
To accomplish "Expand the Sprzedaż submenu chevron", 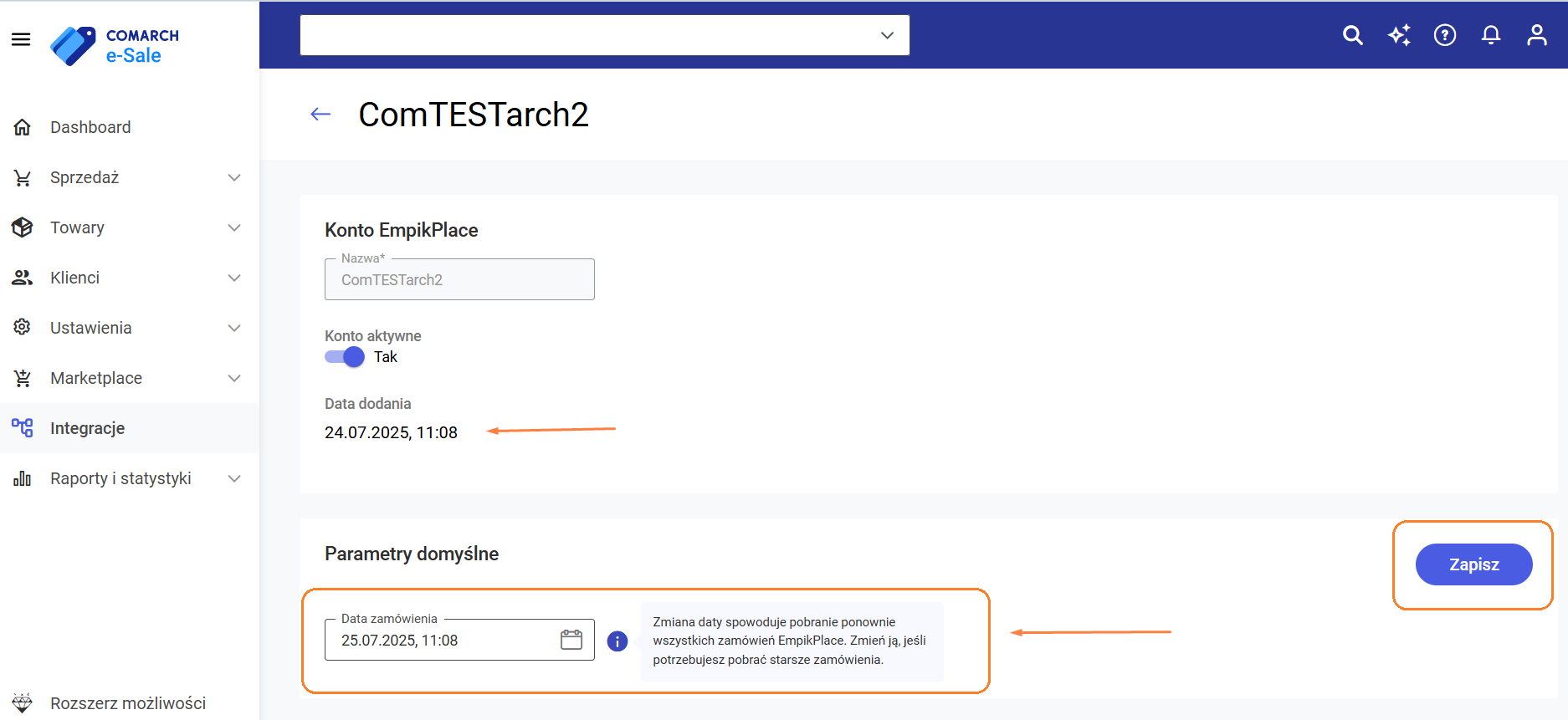I will (x=234, y=177).
